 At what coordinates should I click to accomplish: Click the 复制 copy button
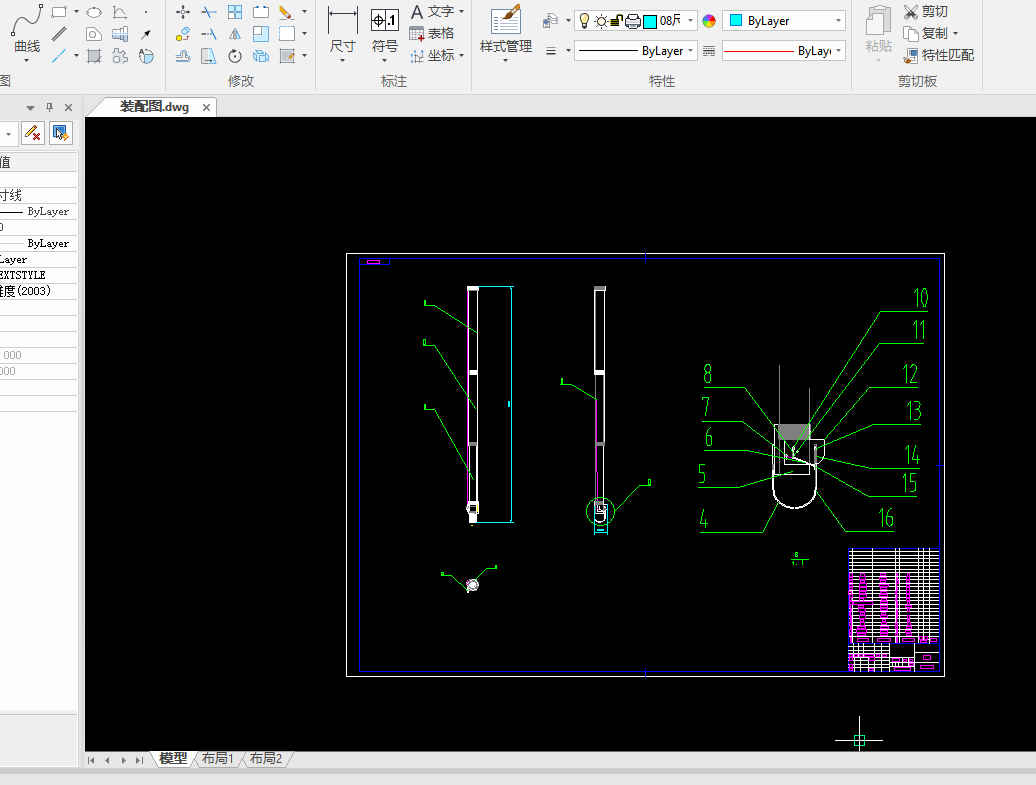coord(926,34)
